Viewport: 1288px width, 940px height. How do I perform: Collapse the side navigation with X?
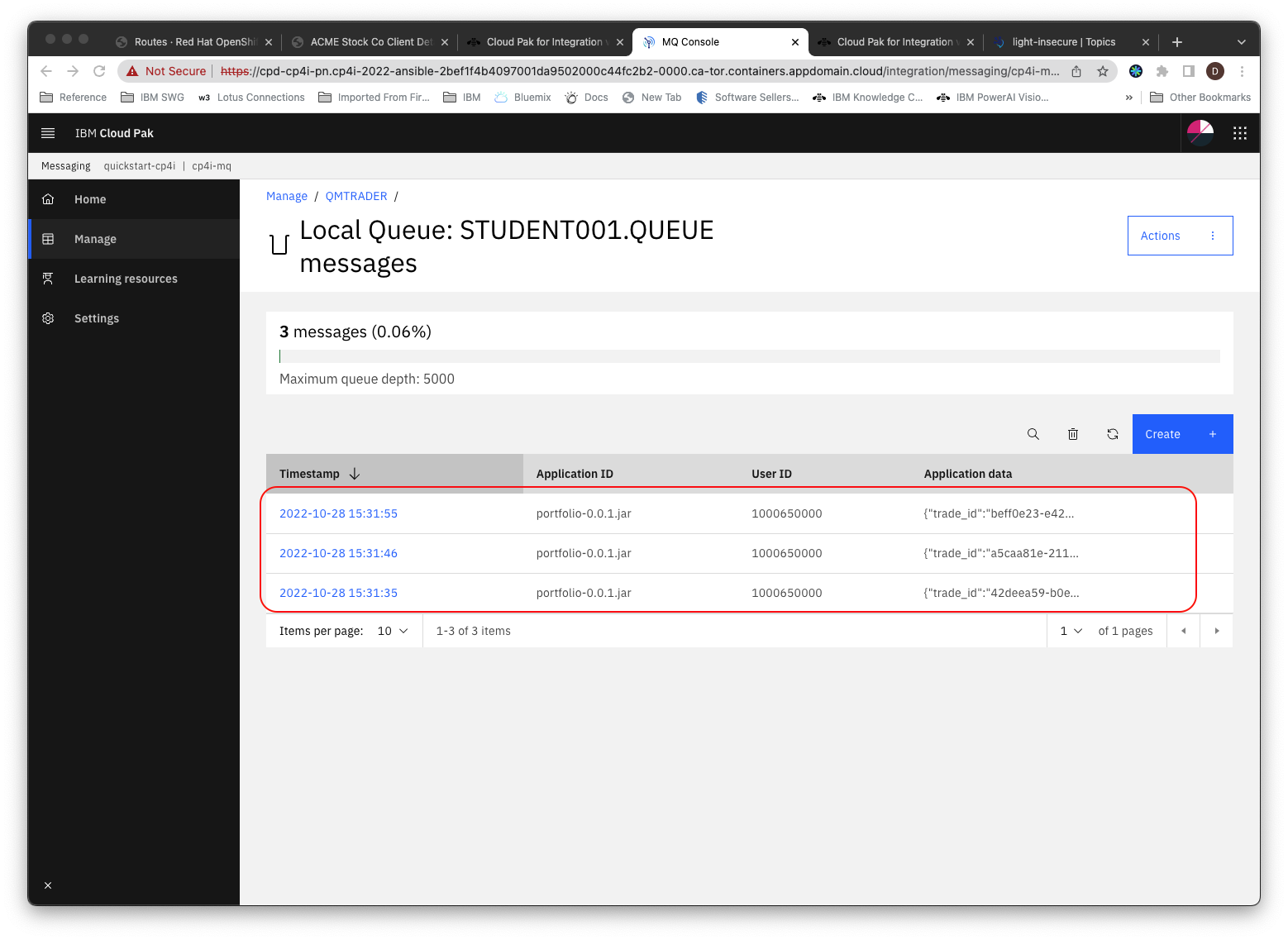48,885
